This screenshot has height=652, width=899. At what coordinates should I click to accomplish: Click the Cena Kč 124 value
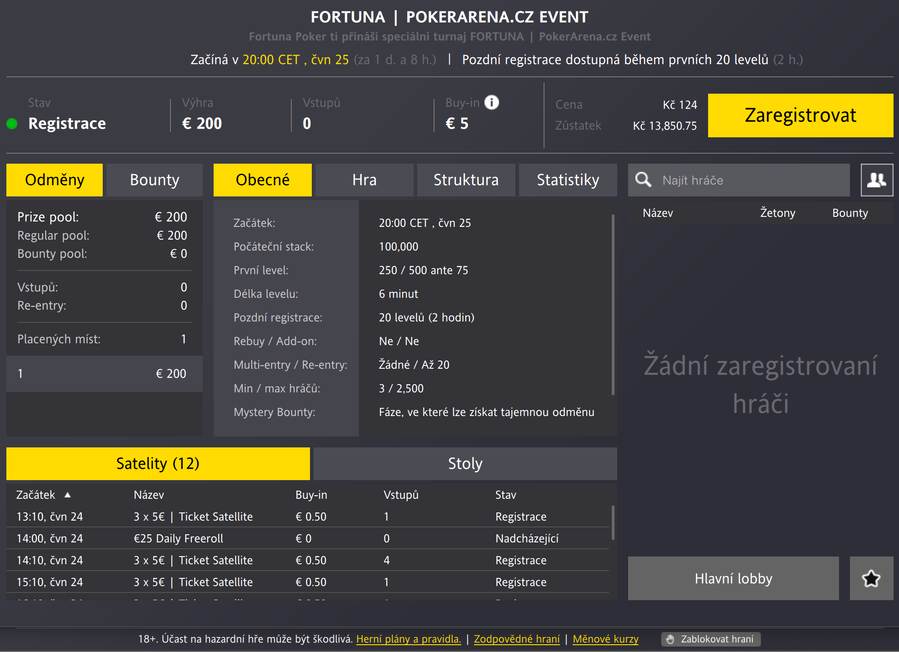[x=679, y=105]
